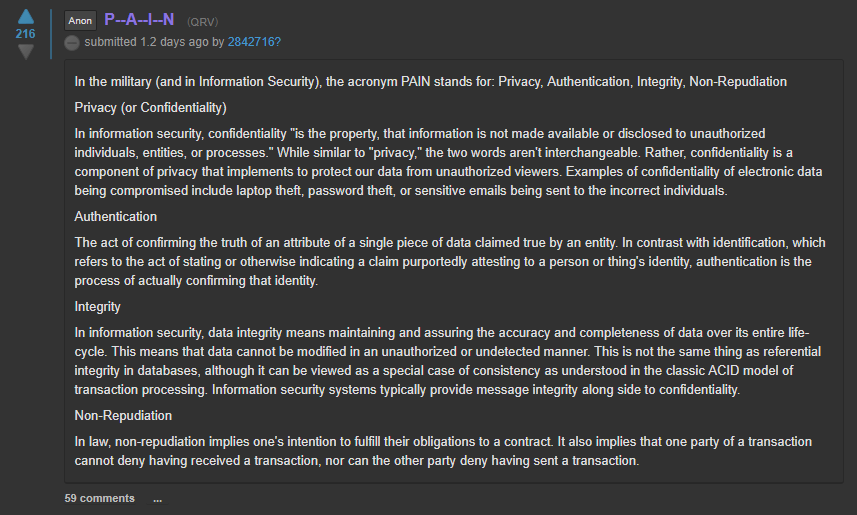Open the 59 comments link
Screen dimensions: 857x515
99,498
